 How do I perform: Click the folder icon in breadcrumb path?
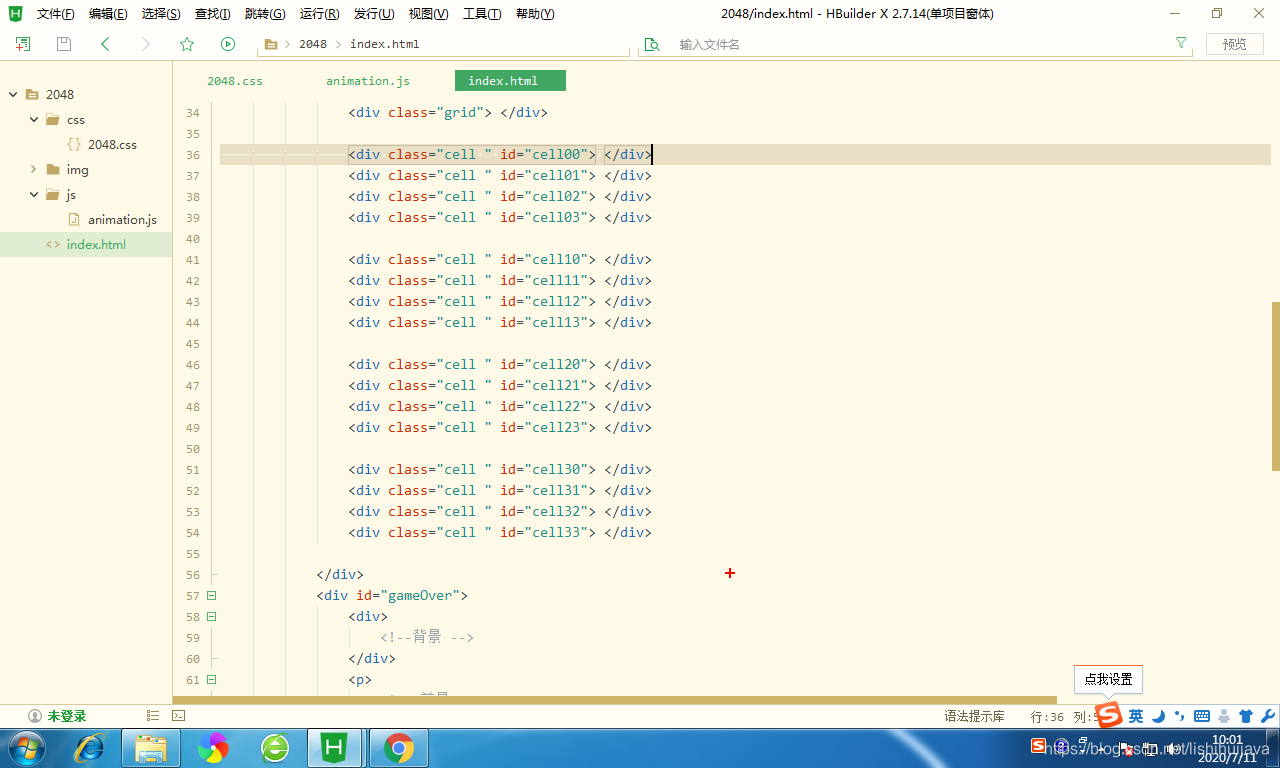click(x=271, y=44)
